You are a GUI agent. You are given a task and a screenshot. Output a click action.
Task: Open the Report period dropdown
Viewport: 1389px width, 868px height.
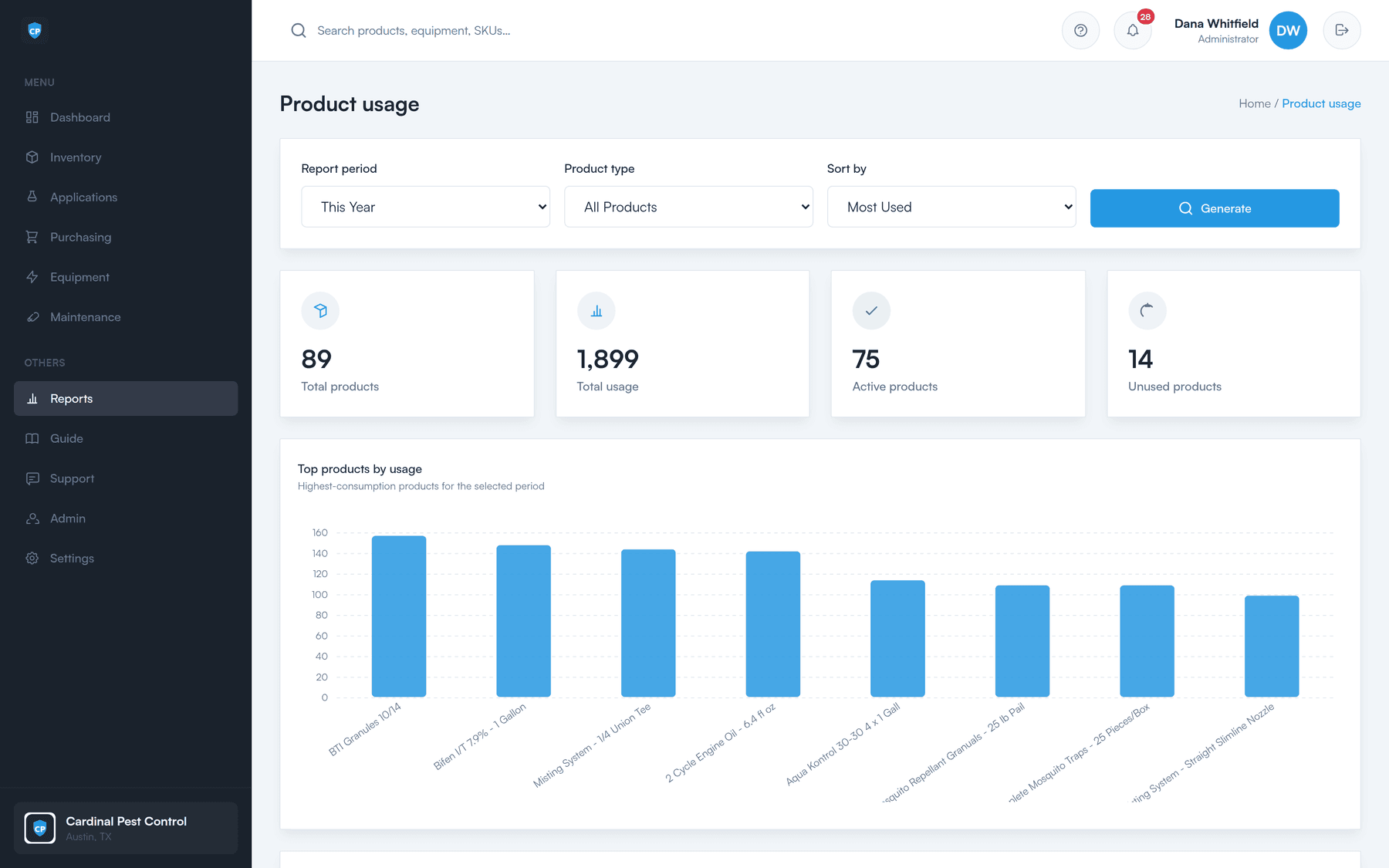tap(425, 207)
